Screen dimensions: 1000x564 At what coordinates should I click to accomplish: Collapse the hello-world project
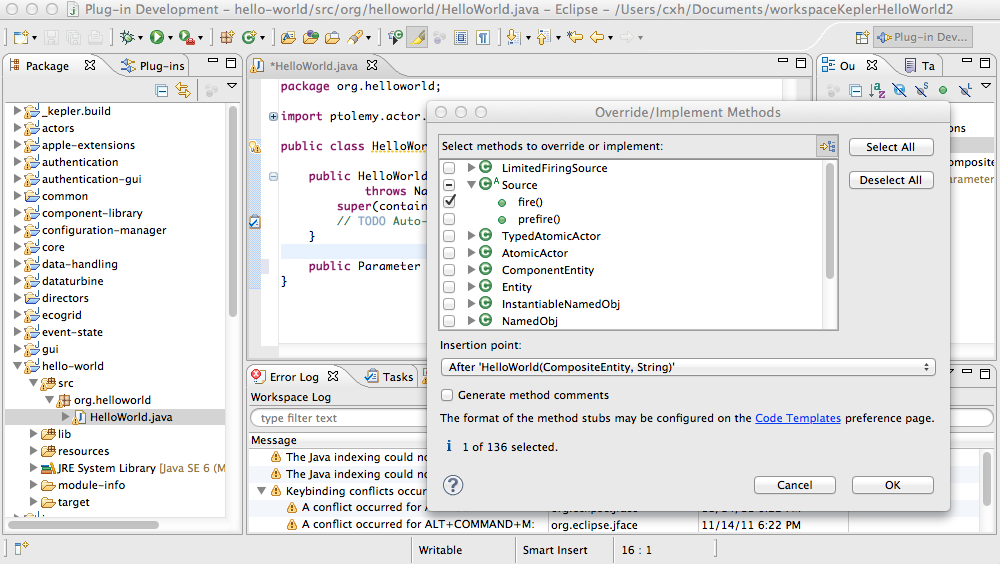point(17,366)
